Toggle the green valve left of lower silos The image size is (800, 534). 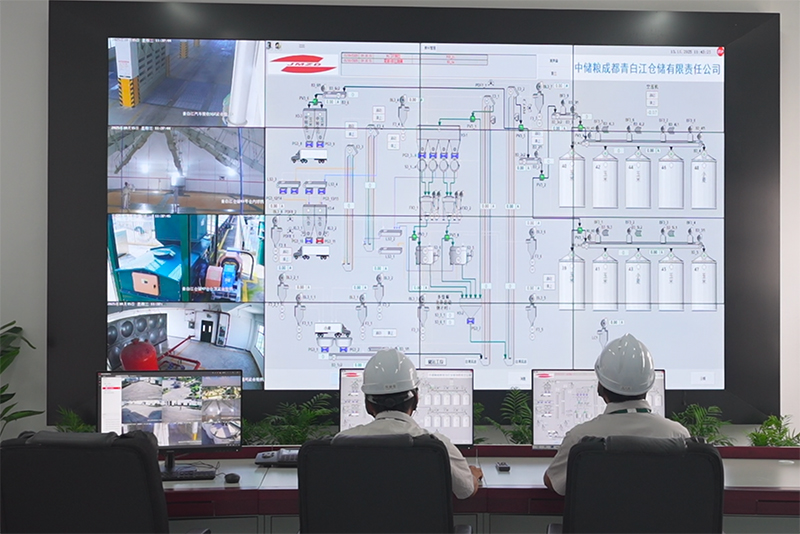(579, 231)
